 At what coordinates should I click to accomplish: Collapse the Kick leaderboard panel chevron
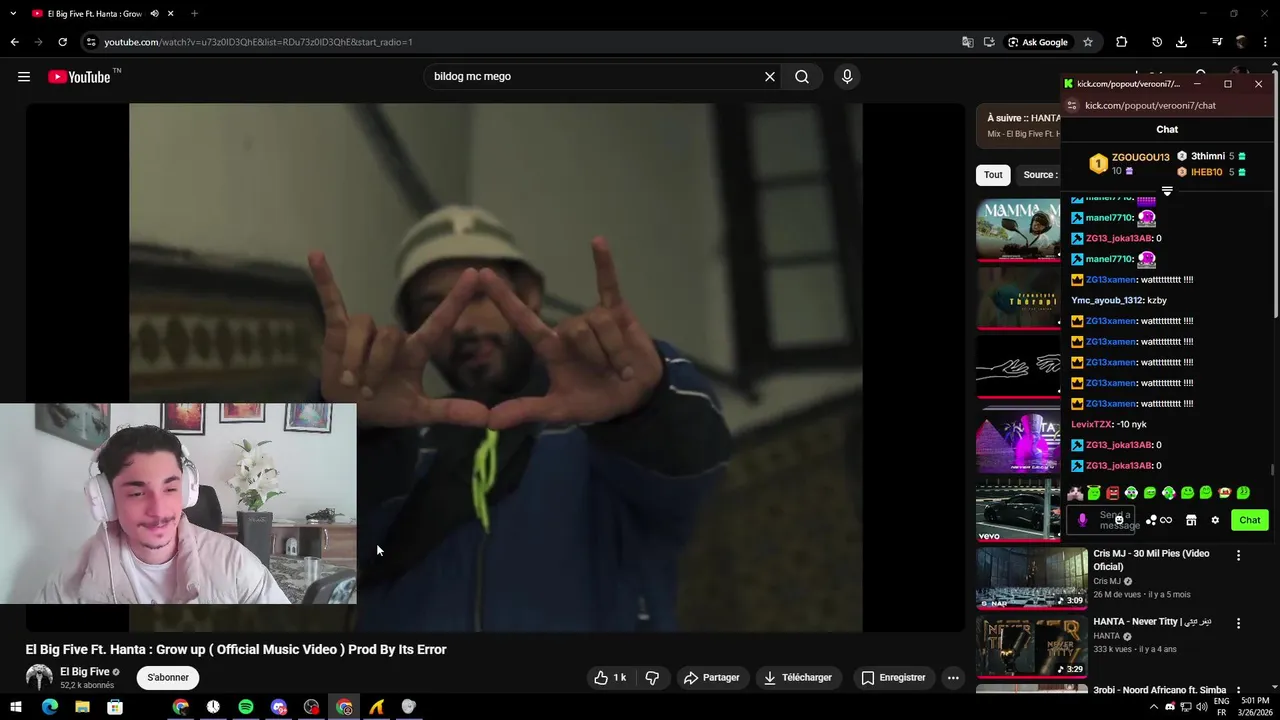(x=1167, y=191)
